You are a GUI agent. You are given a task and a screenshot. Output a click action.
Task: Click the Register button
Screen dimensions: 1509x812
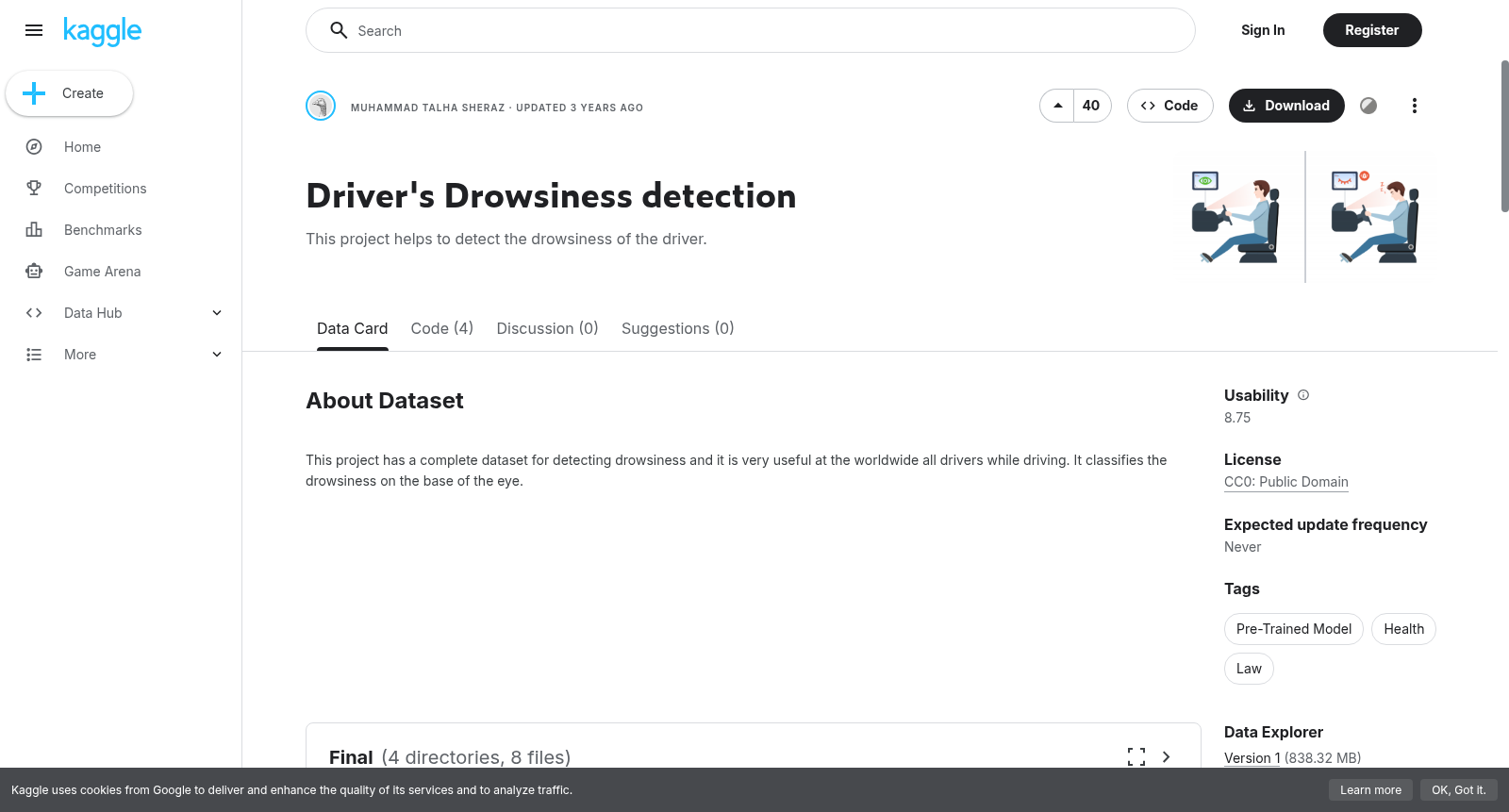click(x=1372, y=30)
